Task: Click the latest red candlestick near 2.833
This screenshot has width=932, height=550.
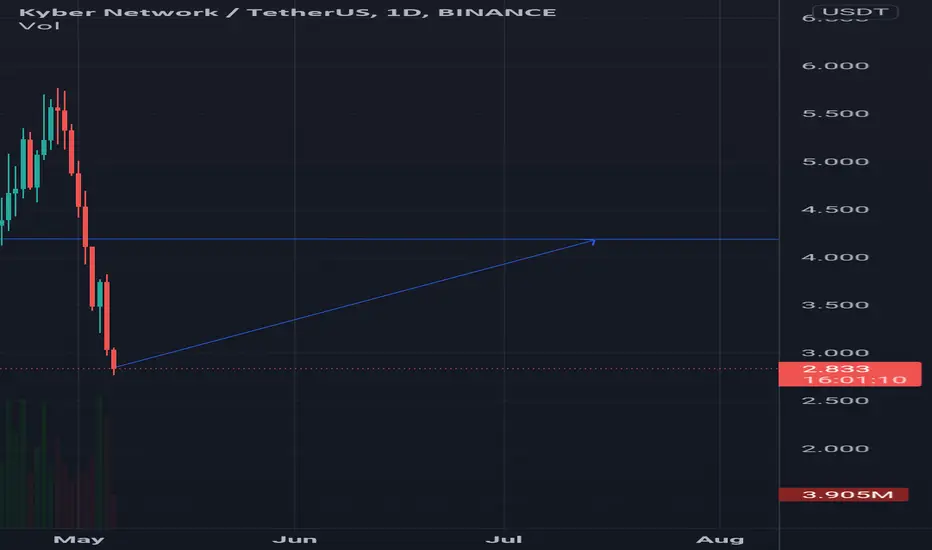Action: (114, 360)
